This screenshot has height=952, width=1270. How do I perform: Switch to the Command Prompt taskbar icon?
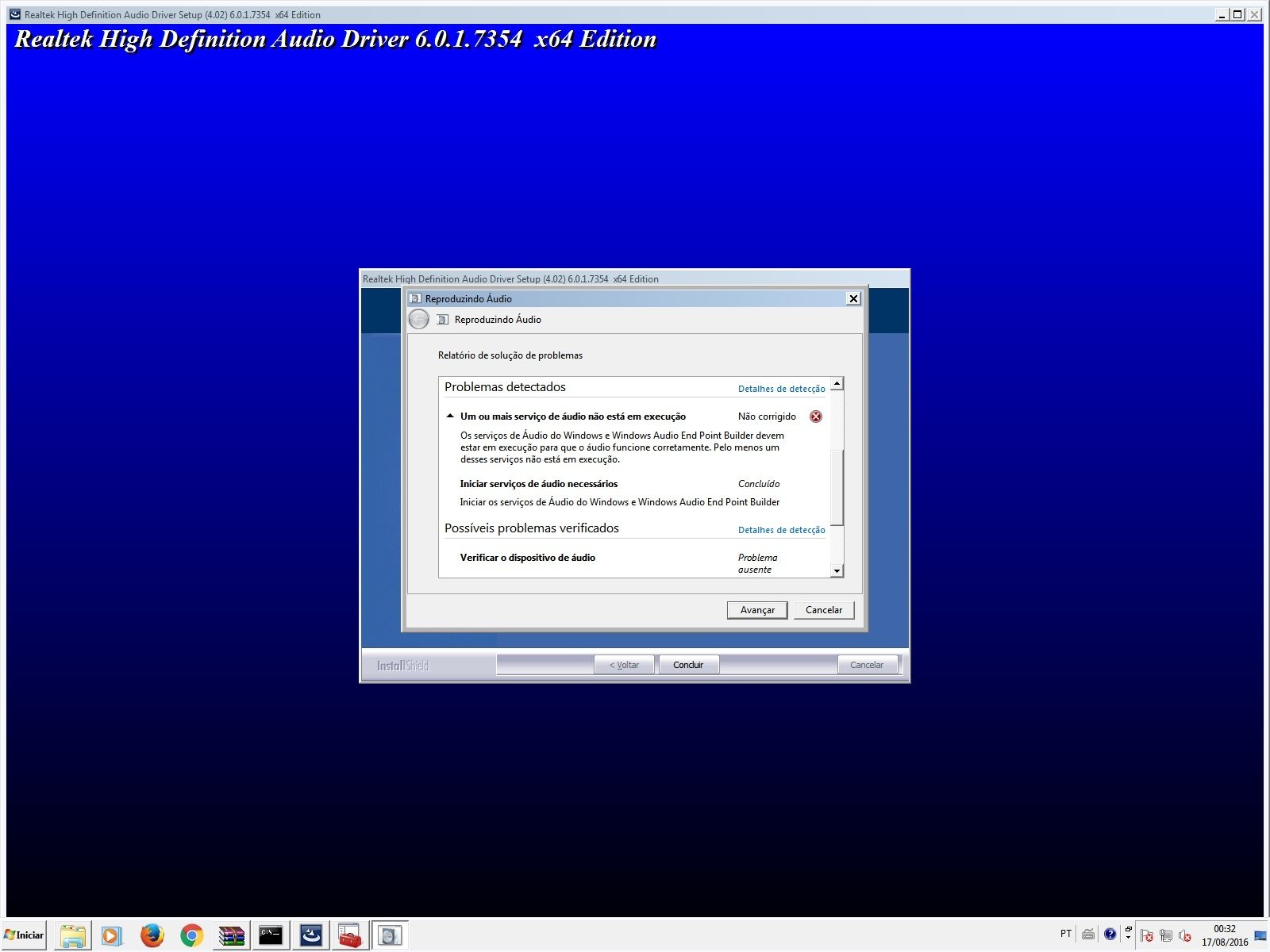pyautogui.click(x=271, y=935)
